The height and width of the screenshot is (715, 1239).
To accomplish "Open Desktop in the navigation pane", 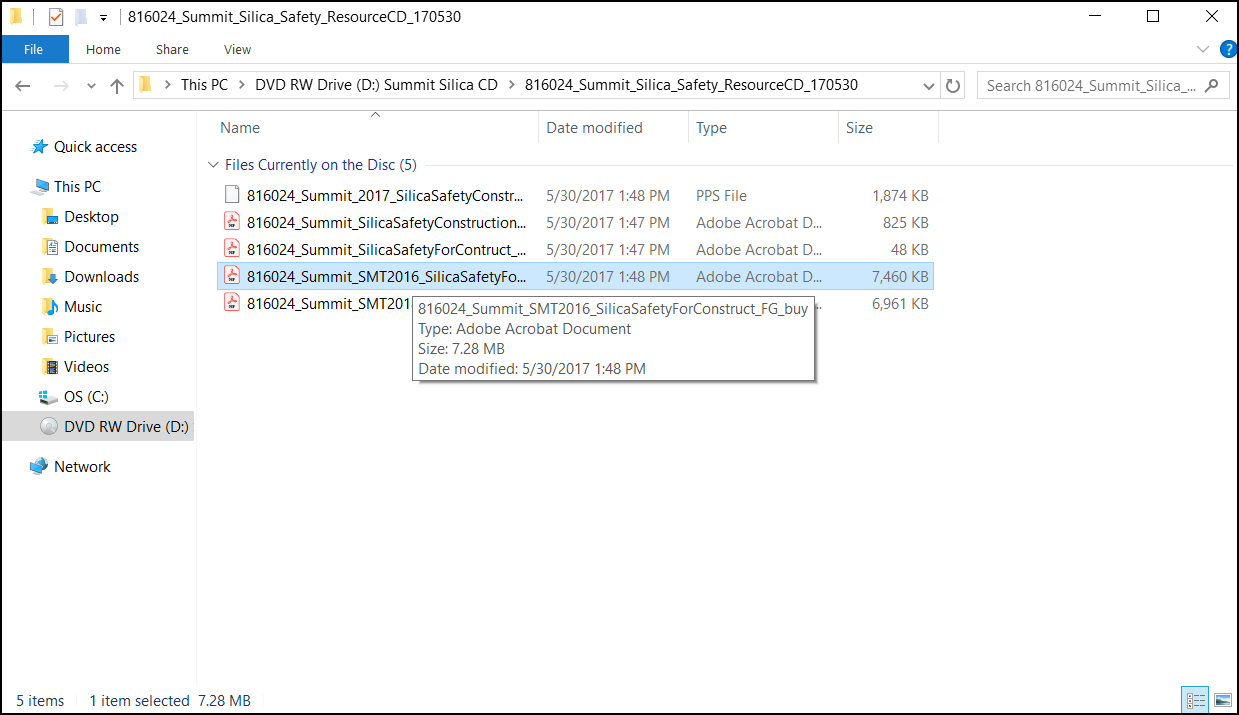I will click(x=91, y=217).
